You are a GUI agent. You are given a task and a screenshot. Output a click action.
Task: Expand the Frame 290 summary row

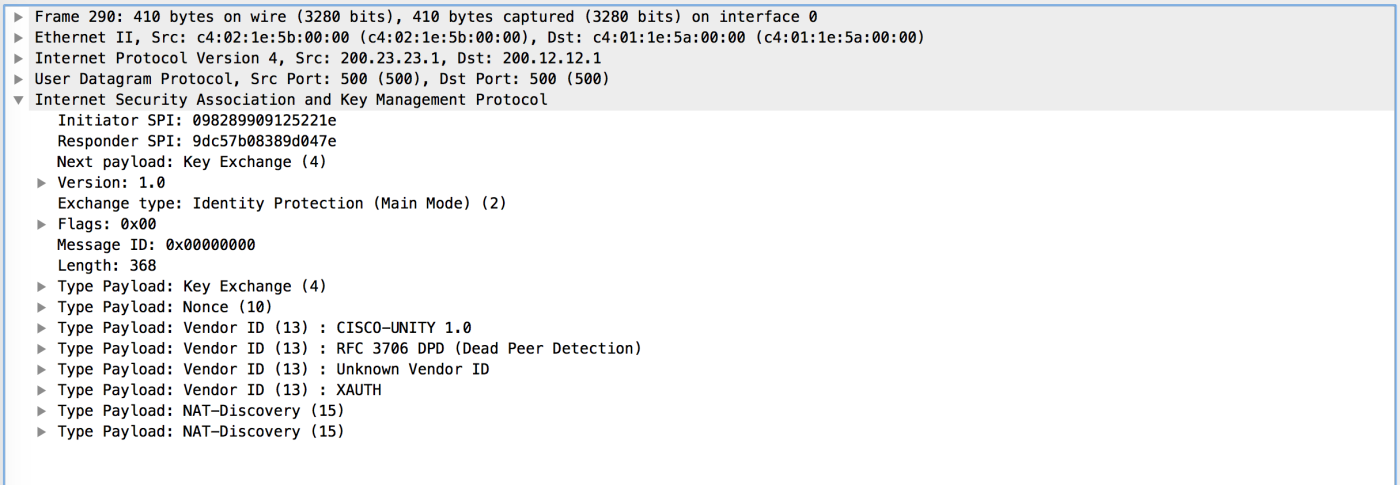[19, 17]
